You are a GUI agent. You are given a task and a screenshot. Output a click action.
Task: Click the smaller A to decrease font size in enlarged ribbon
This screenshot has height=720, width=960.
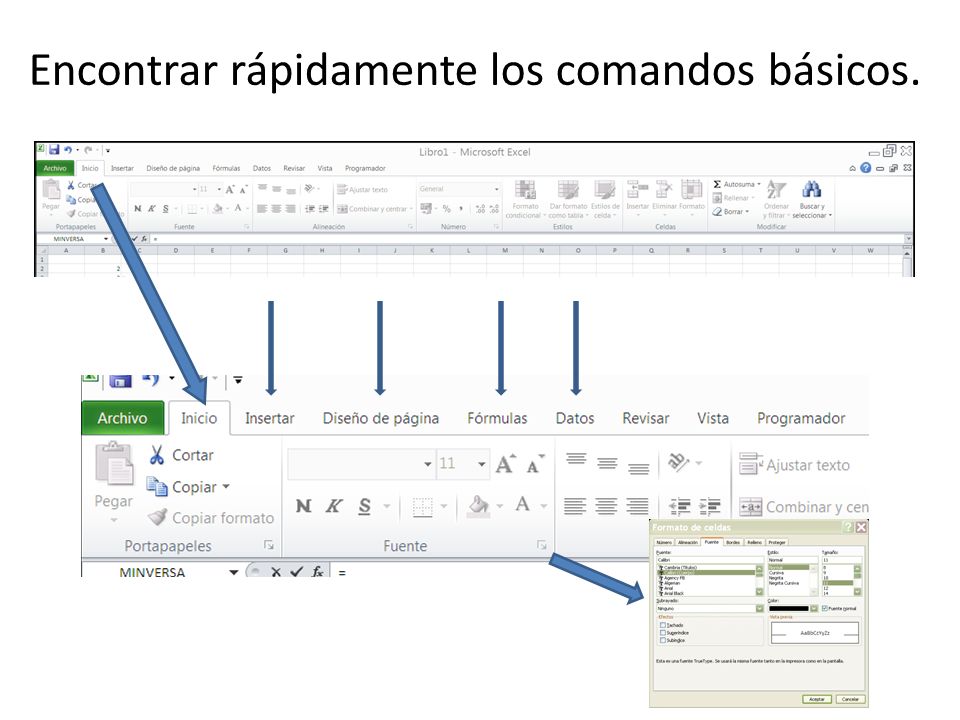[x=534, y=465]
